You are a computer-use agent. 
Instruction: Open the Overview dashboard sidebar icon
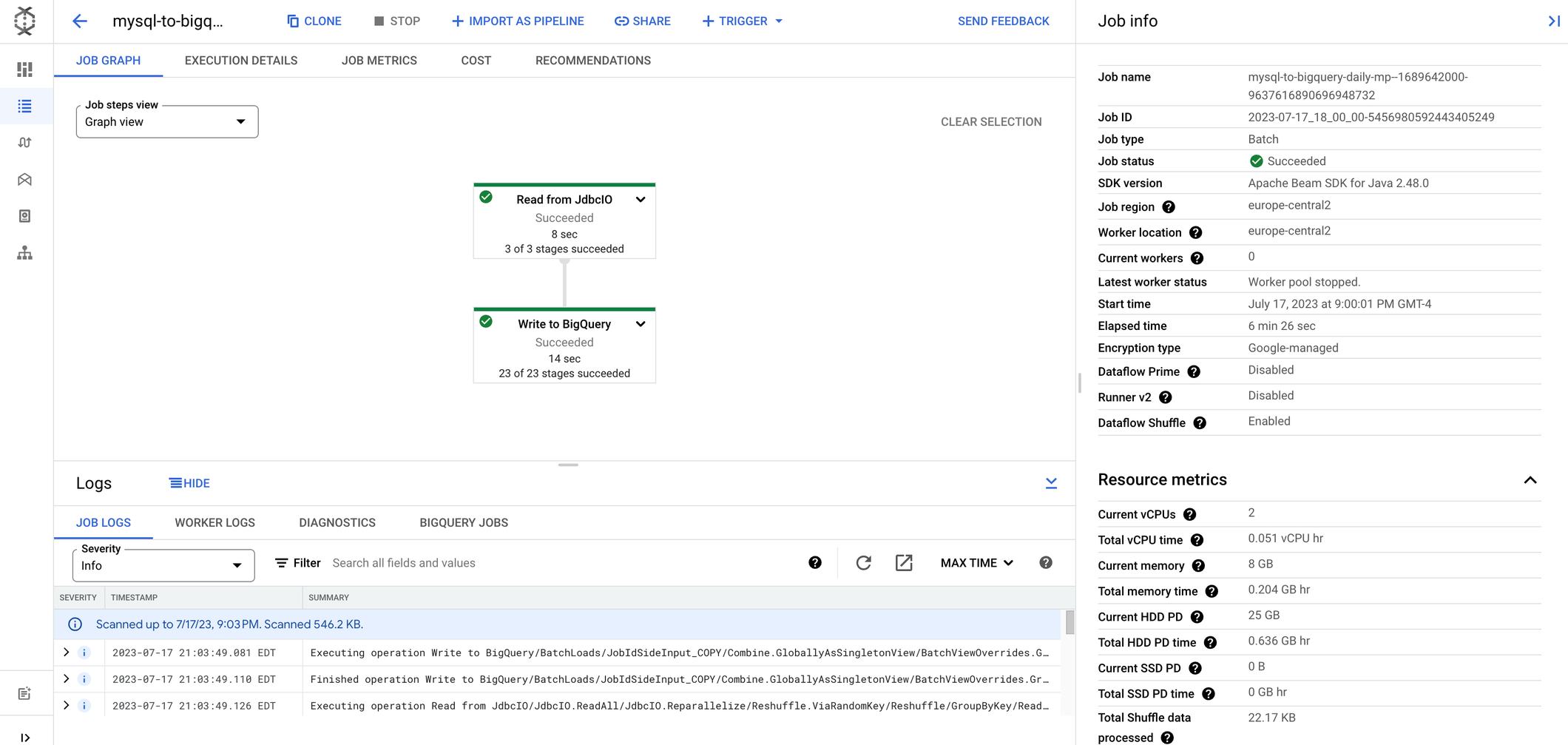24,70
